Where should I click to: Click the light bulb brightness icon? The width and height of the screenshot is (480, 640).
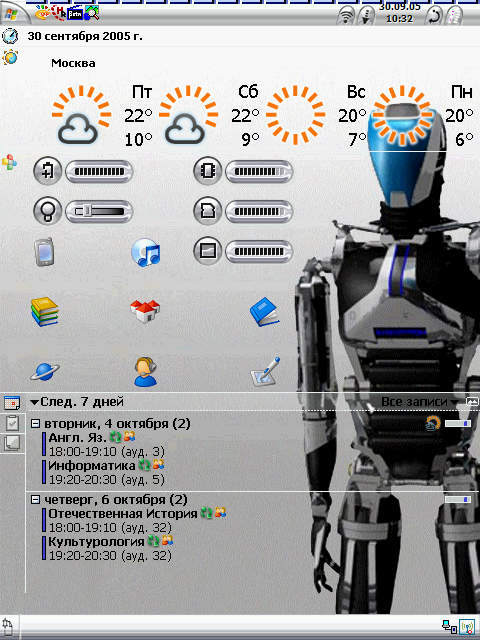point(48,211)
